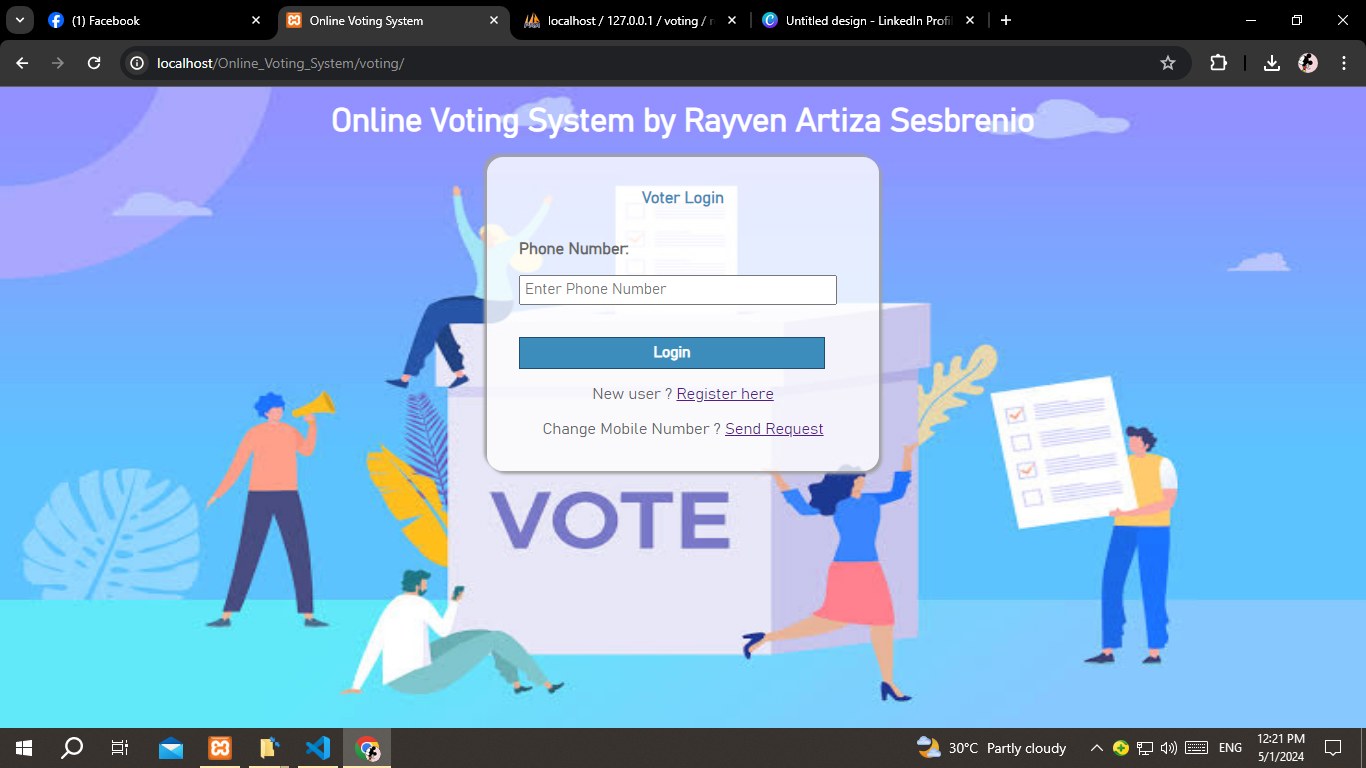Open Visual Studio Code from the taskbar

coord(318,747)
